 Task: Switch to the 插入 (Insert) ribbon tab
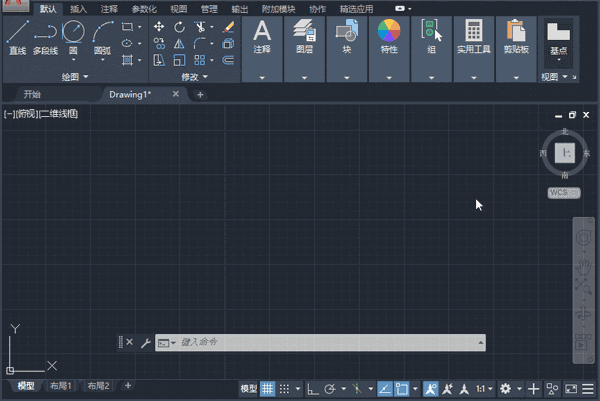pyautogui.click(x=77, y=8)
